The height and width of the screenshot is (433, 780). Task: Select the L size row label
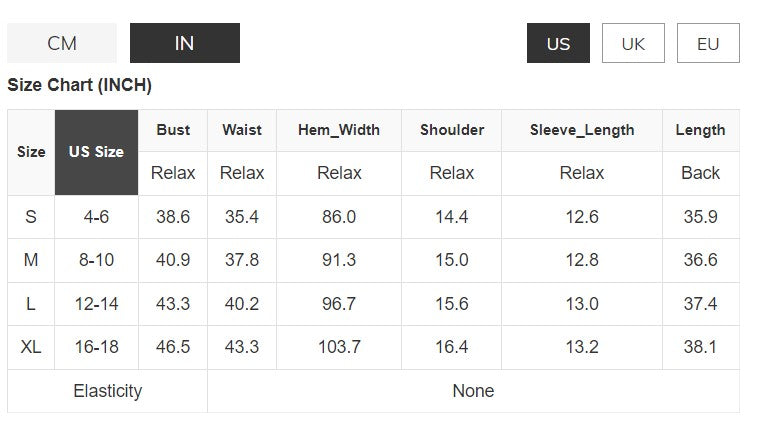(x=31, y=304)
